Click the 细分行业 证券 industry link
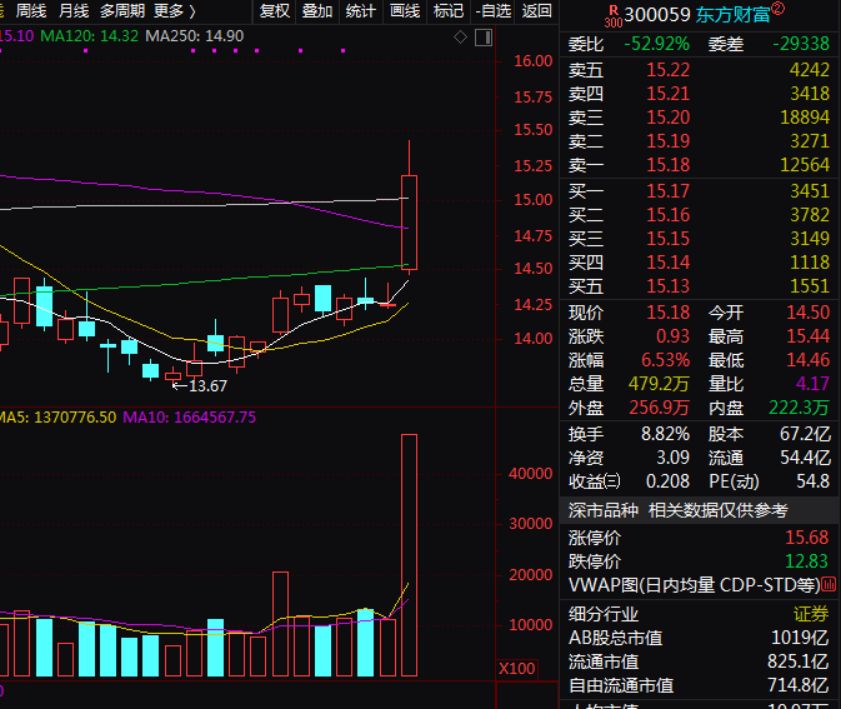Image resolution: width=842 pixels, height=709 pixels. point(811,613)
